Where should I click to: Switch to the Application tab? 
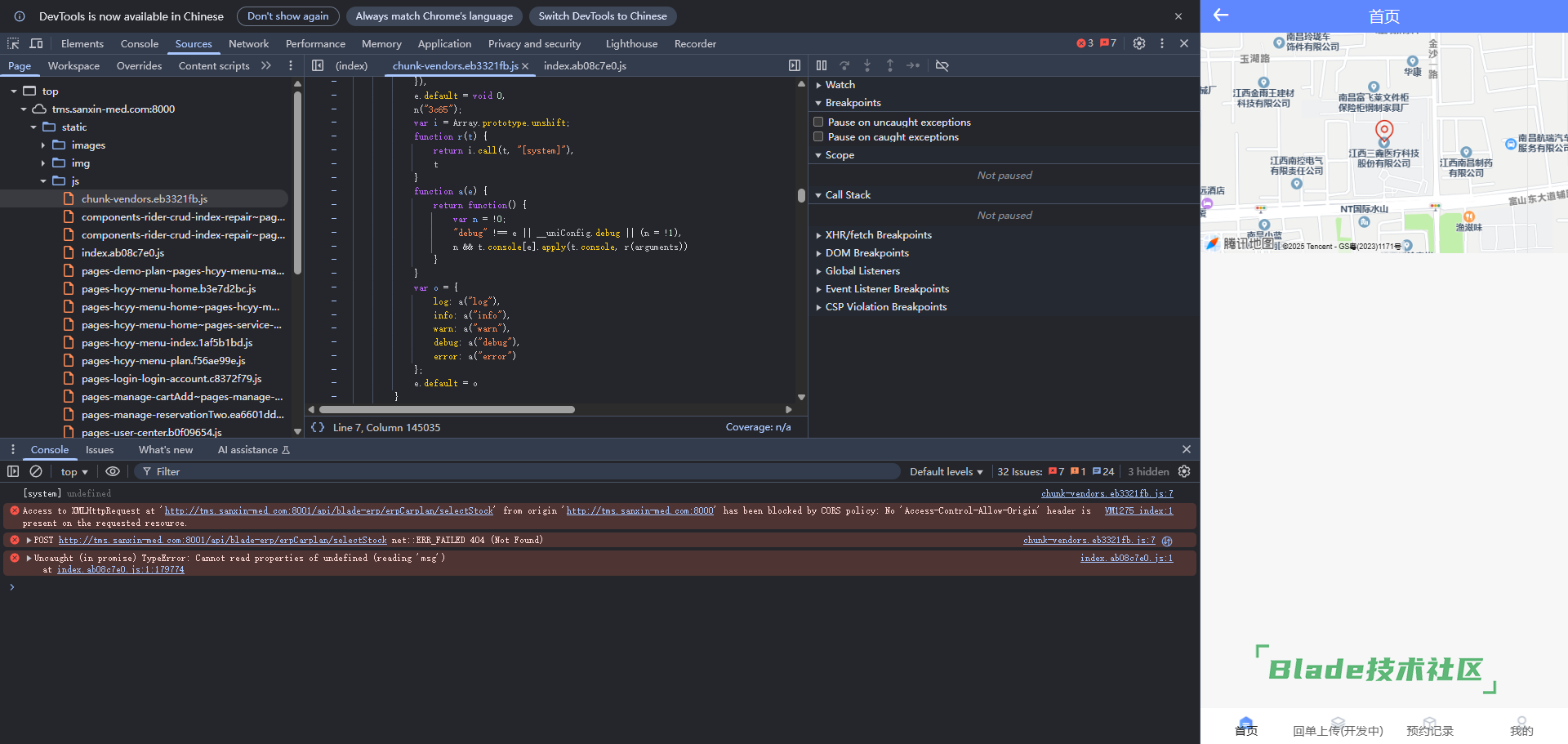point(444,43)
